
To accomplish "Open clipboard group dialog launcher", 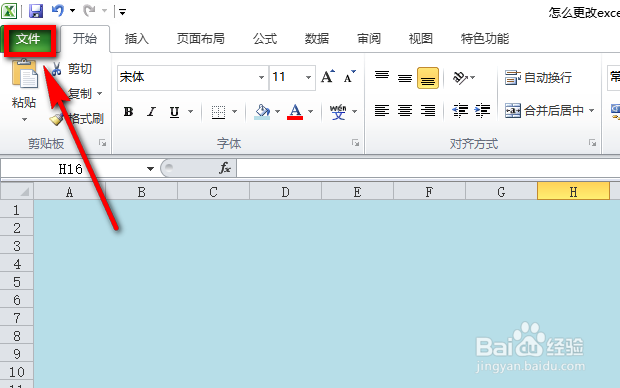I will pyautogui.click(x=102, y=143).
